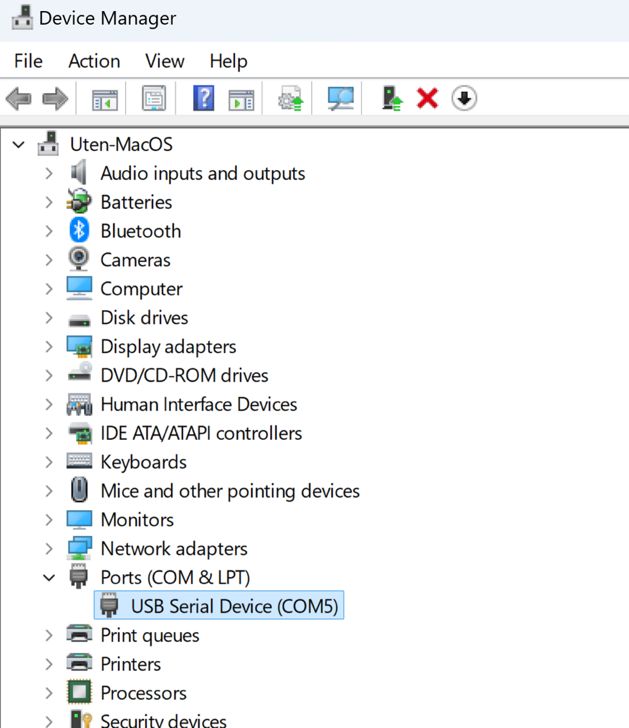This screenshot has width=629, height=728.
Task: Click the Network adapters icon
Action: pos(79,548)
